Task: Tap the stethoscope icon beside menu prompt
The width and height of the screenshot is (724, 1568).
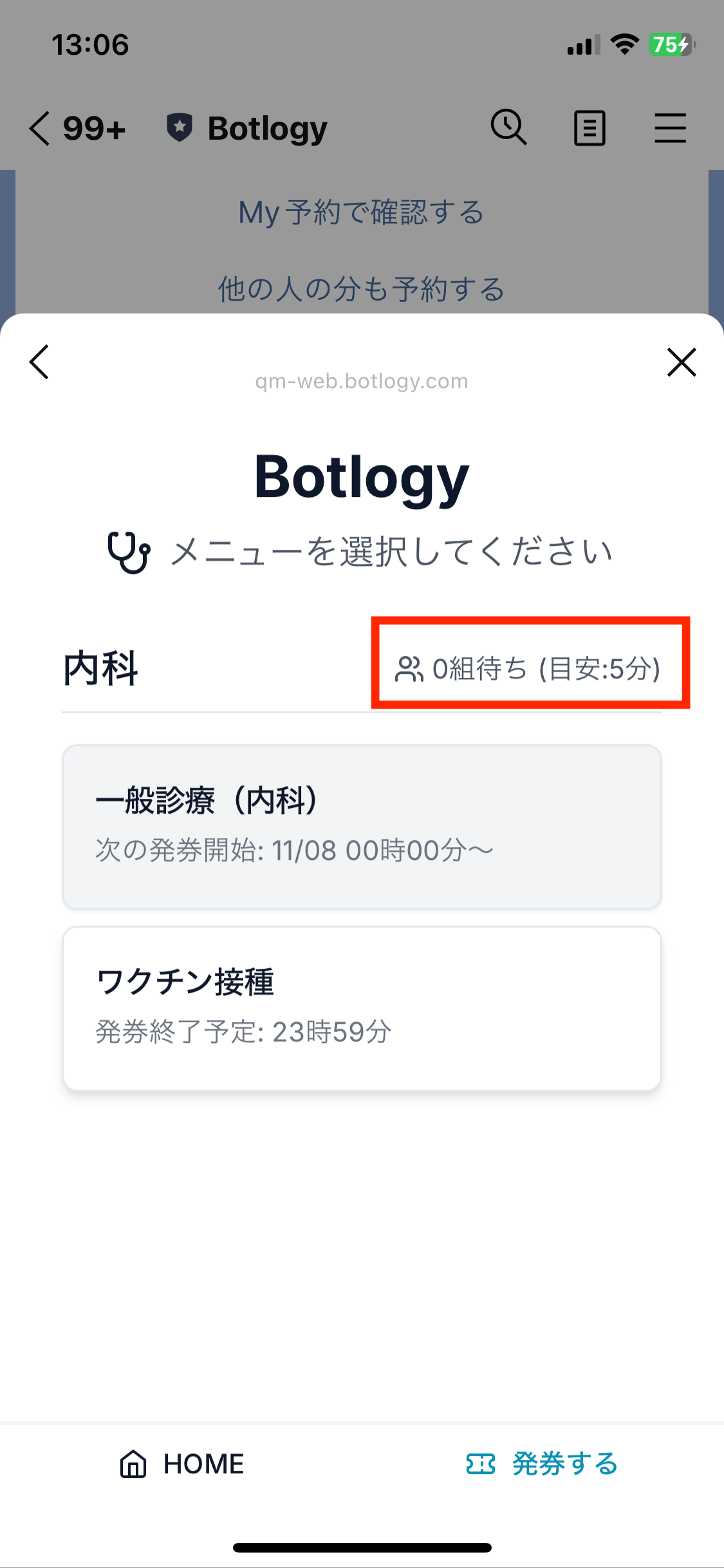Action: (x=129, y=552)
